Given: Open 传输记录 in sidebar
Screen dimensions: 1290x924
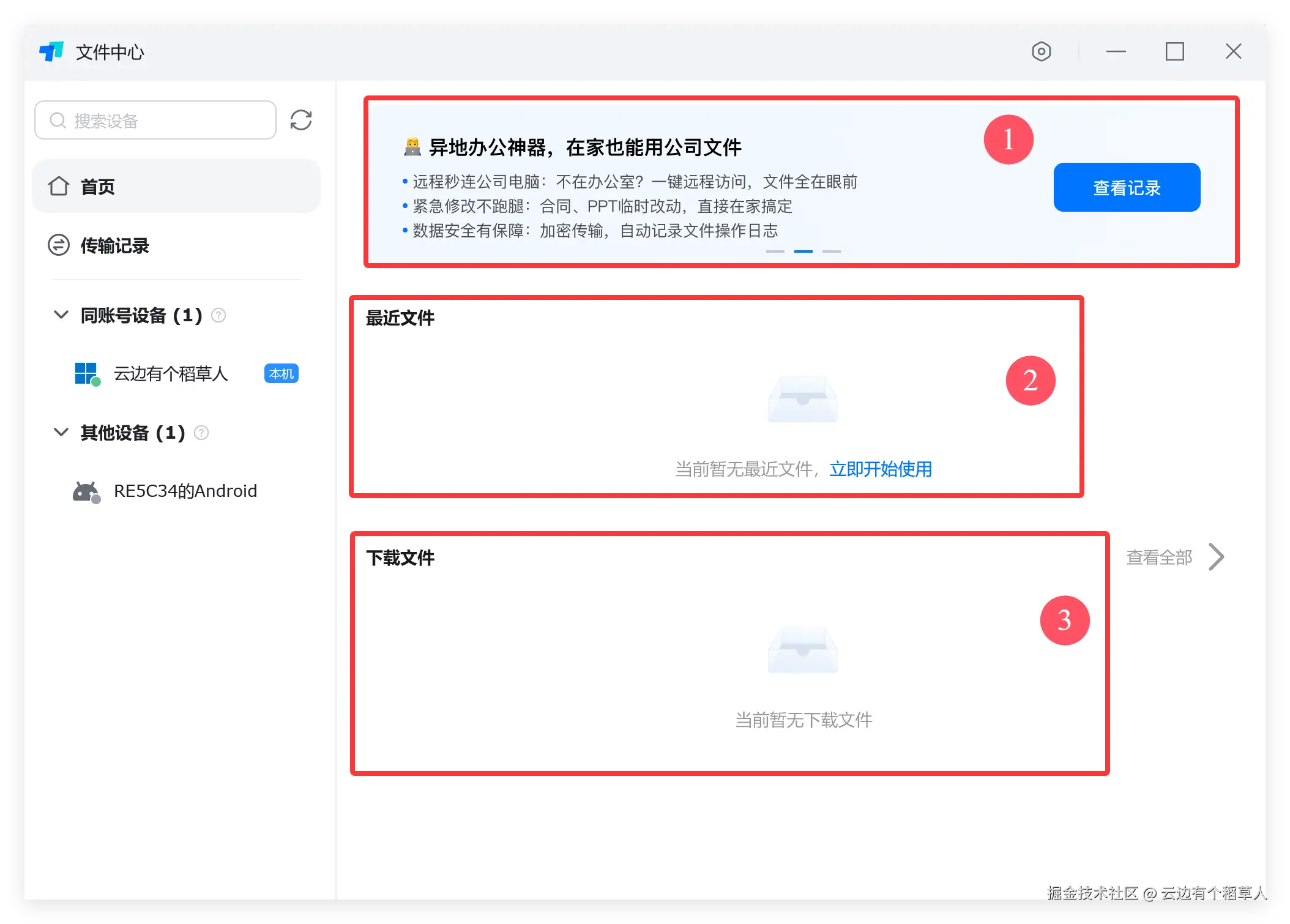Looking at the screenshot, I should pyautogui.click(x=115, y=245).
